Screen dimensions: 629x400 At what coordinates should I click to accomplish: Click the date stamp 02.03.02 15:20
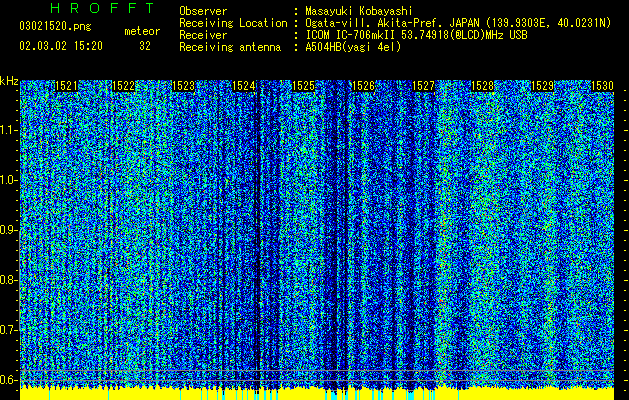[x=61, y=46]
